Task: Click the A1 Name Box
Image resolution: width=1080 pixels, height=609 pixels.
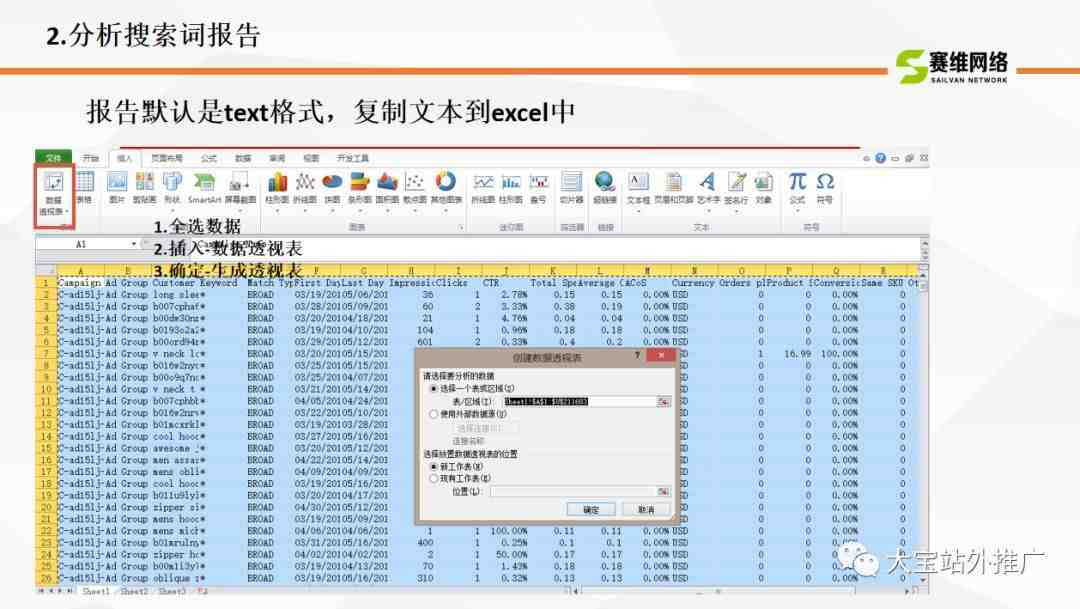Action: pyautogui.click(x=82, y=244)
